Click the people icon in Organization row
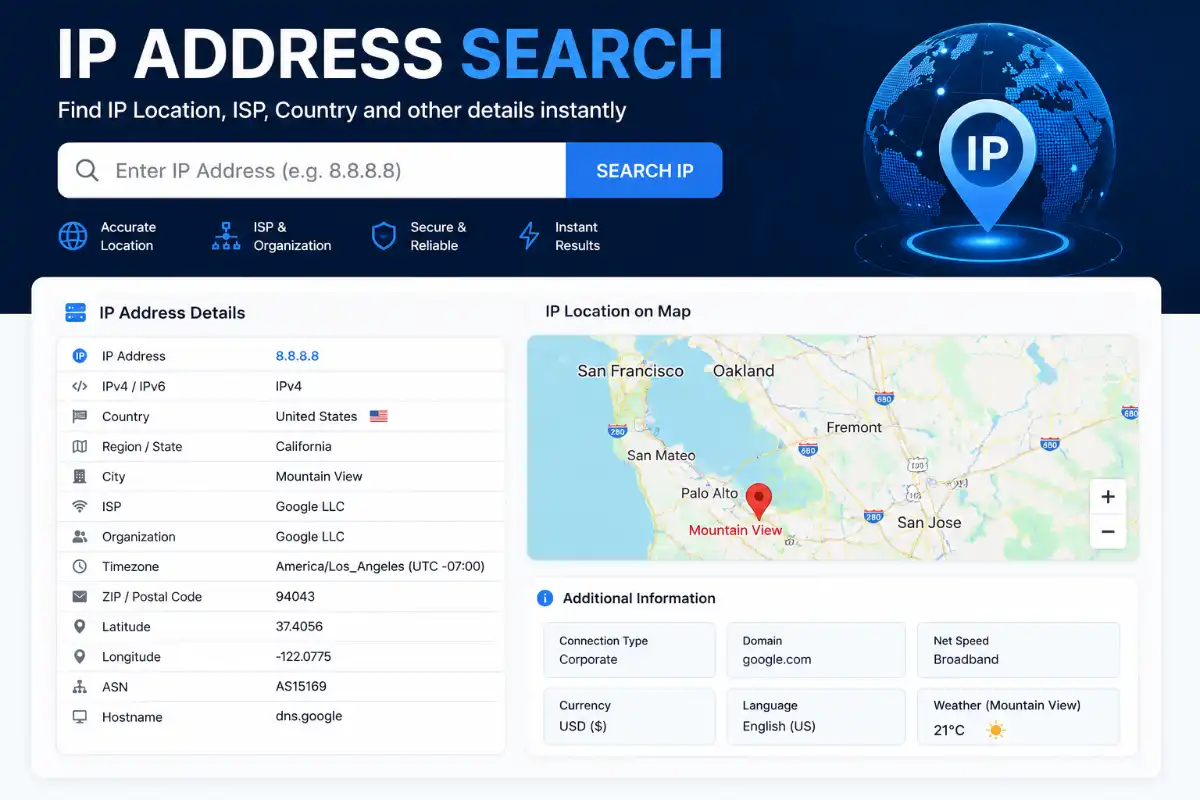This screenshot has height=800, width=1200. pos(80,536)
